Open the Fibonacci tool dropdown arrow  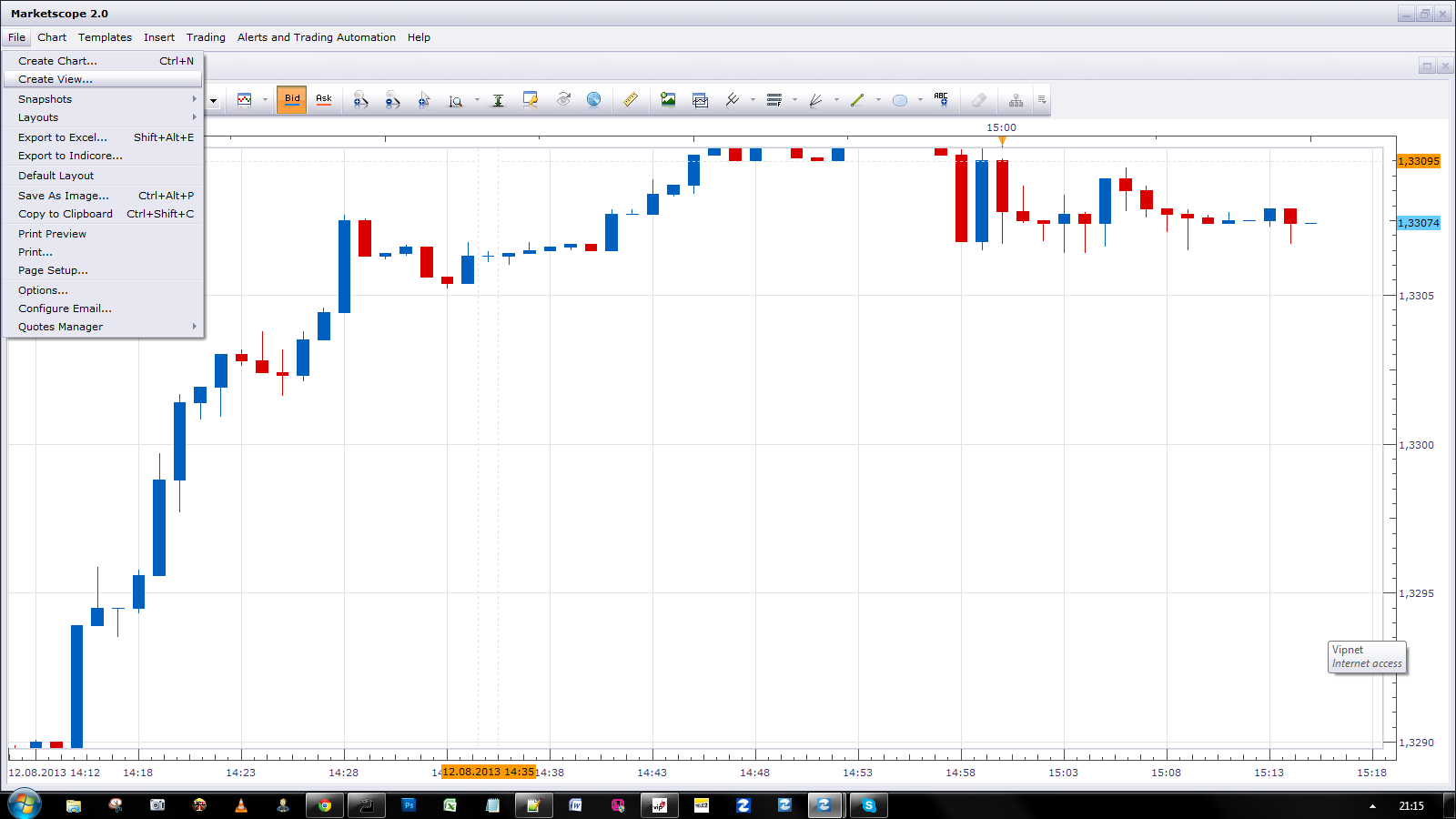794,100
